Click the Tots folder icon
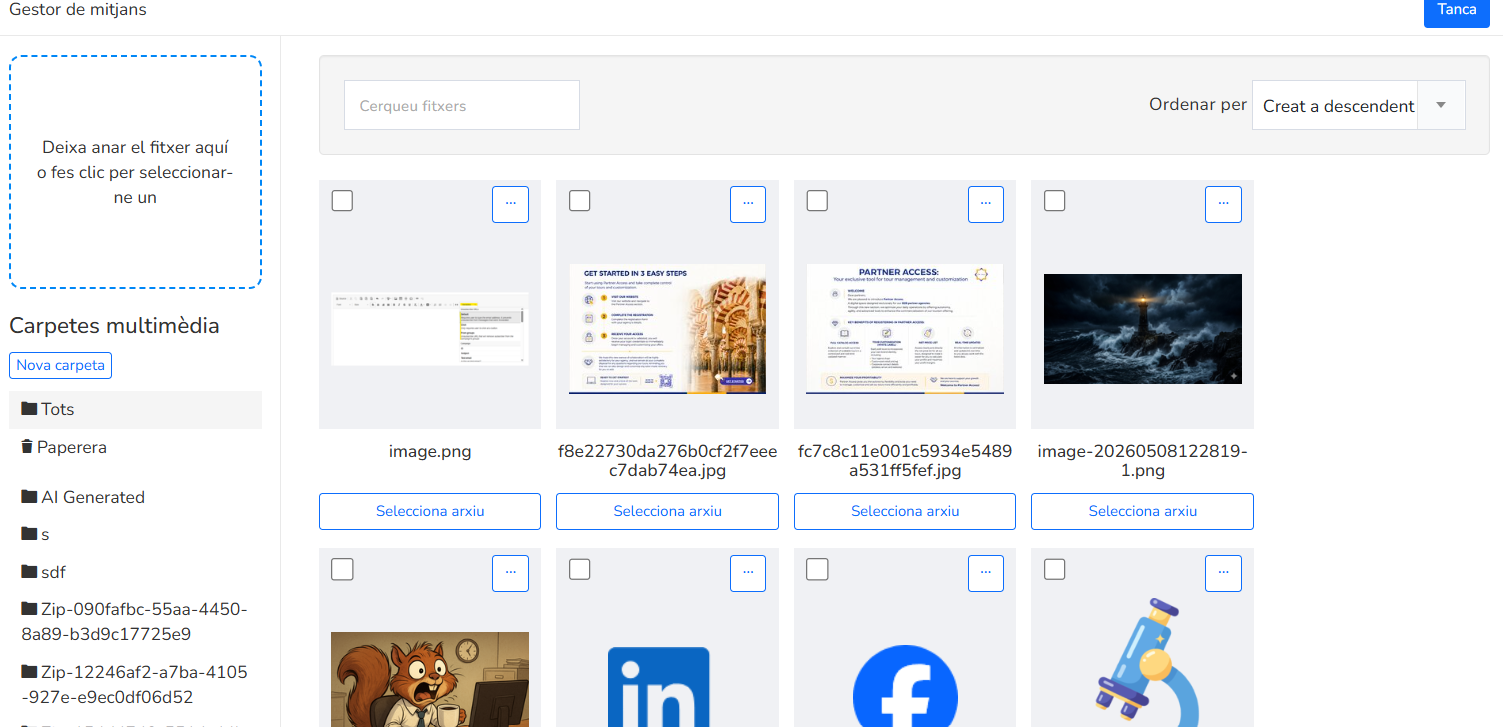 (29, 408)
